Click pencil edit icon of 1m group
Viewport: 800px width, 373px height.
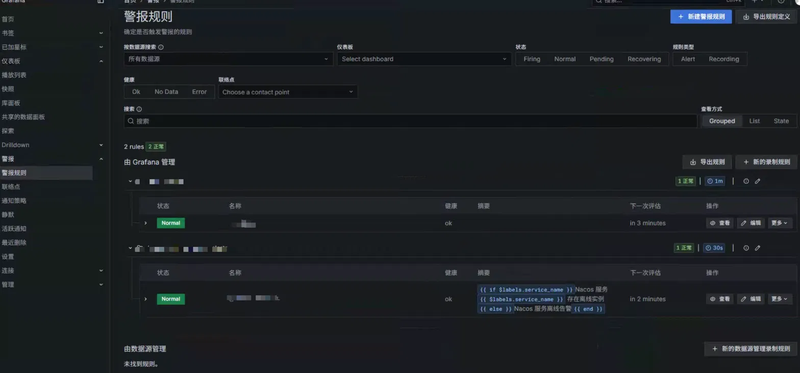pos(758,181)
